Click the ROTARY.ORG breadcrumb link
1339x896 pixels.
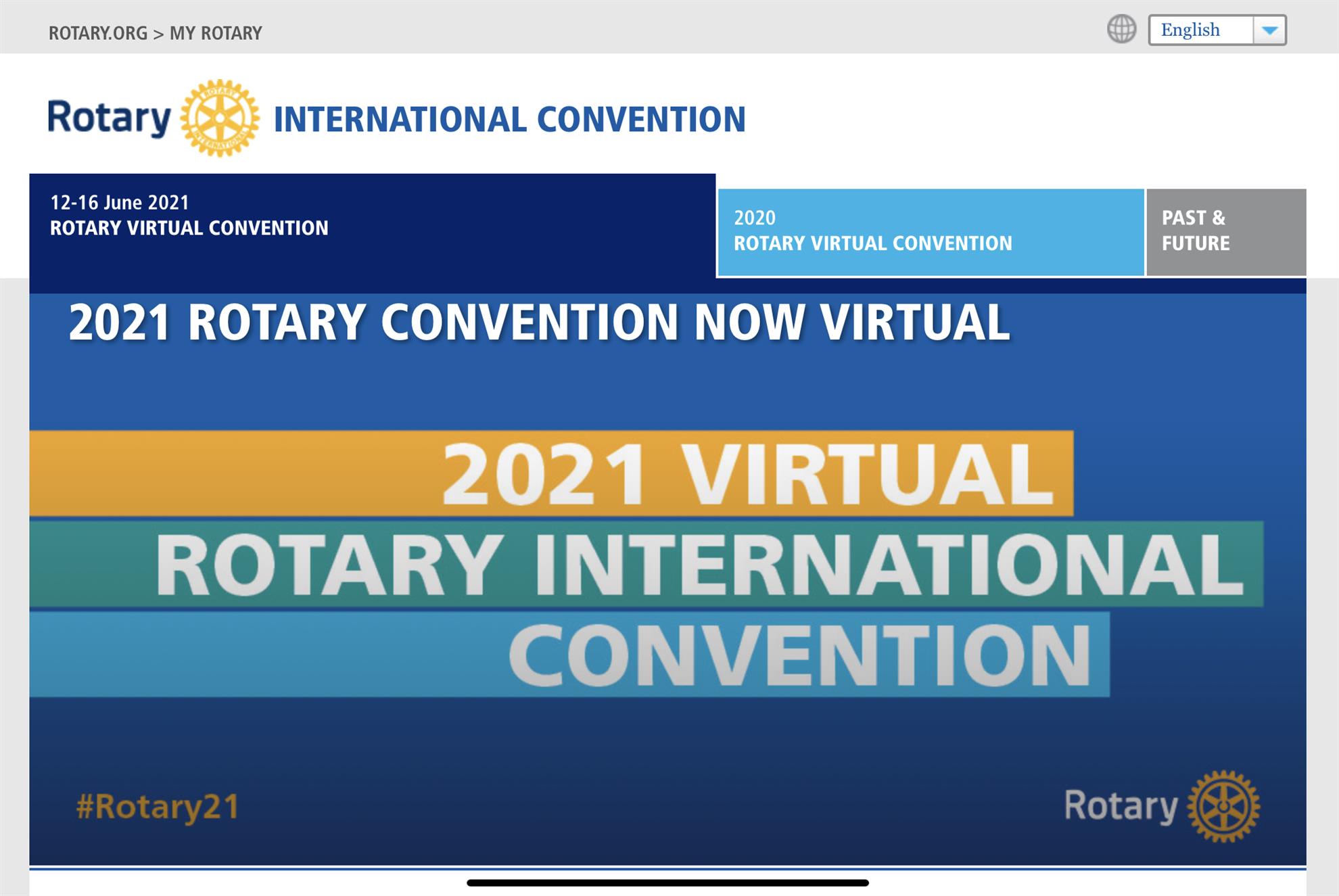(97, 33)
